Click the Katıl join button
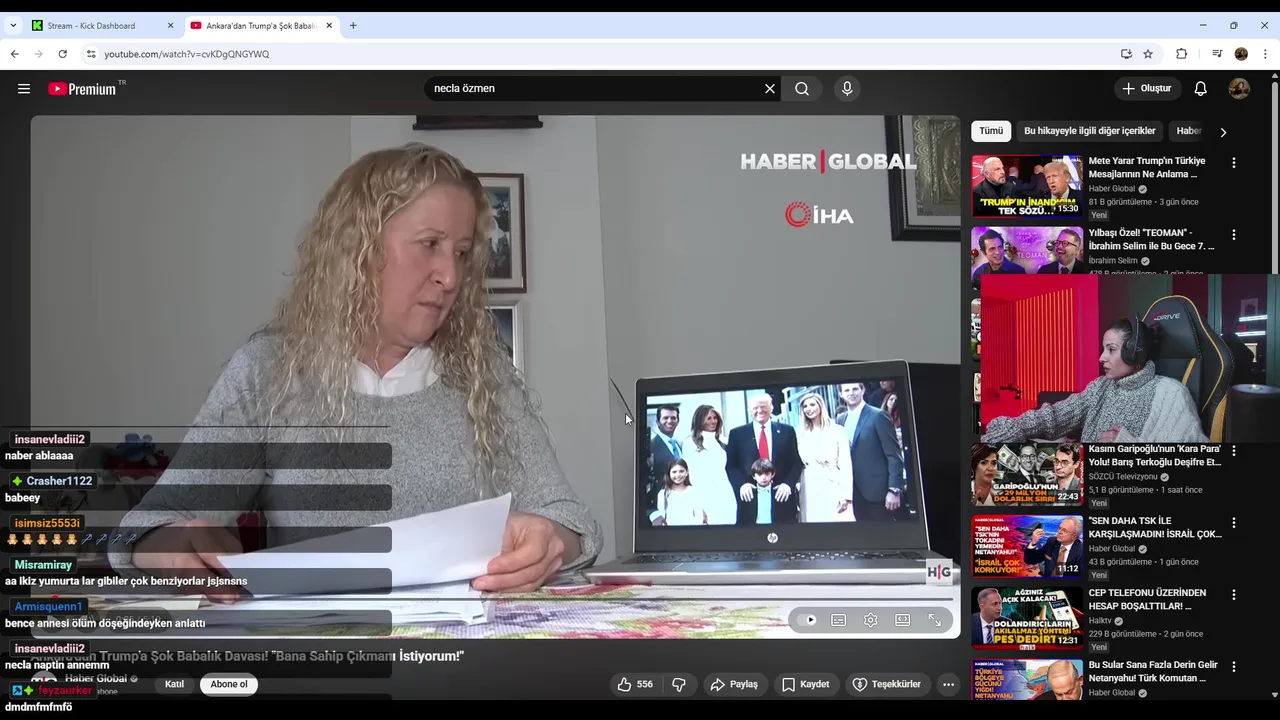This screenshot has width=1280, height=720. point(174,684)
